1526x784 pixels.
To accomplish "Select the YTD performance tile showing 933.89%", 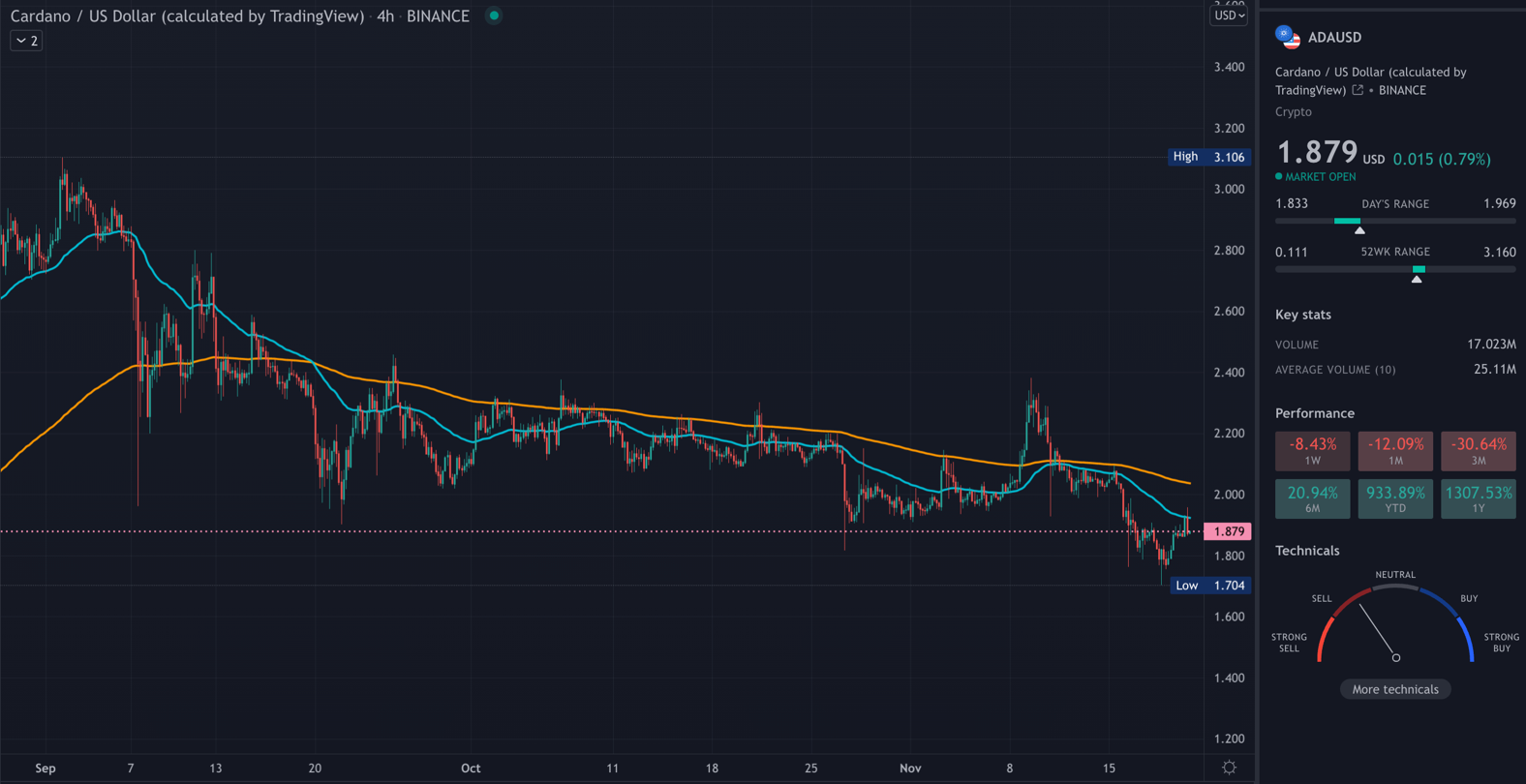I will [x=1395, y=499].
